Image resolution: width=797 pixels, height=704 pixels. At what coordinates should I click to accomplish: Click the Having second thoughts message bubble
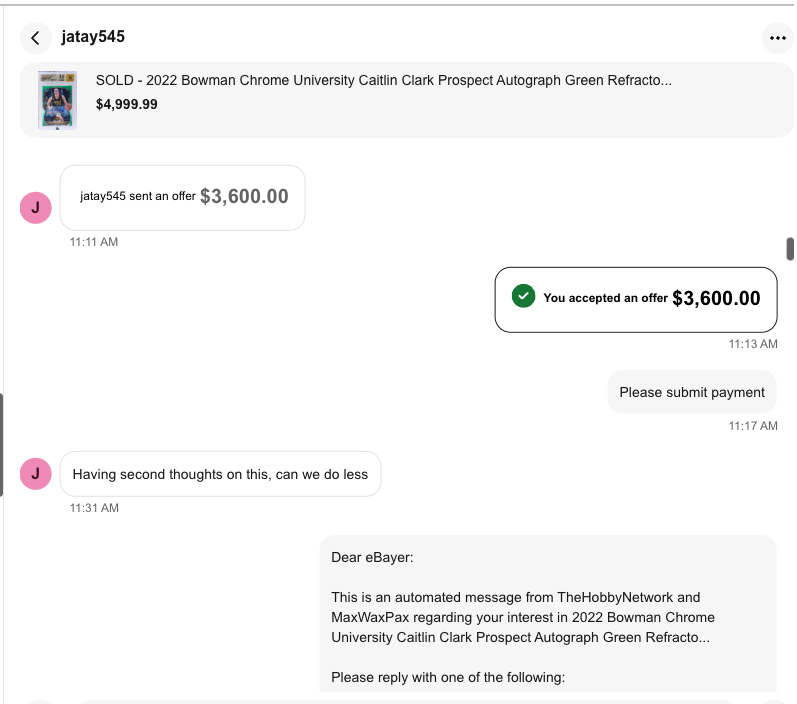tap(220, 474)
